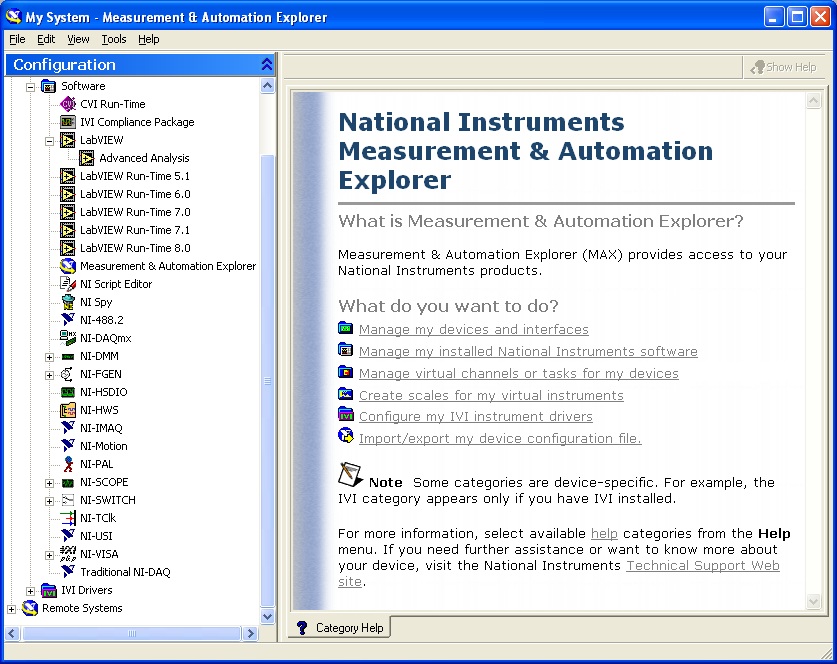Click the Measurement & Automation Explorer tree icon
837x664 pixels.
68,266
